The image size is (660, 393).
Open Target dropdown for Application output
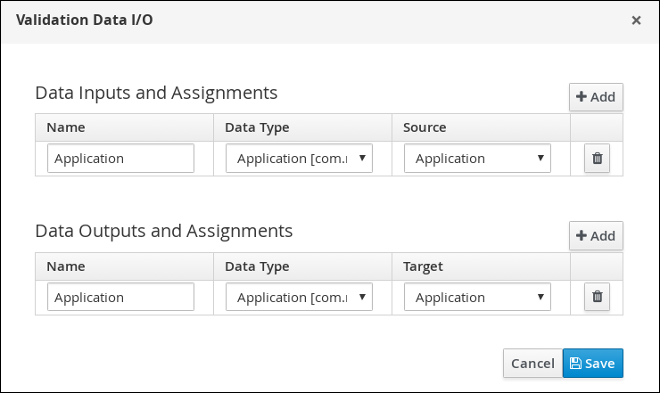[x=477, y=297]
